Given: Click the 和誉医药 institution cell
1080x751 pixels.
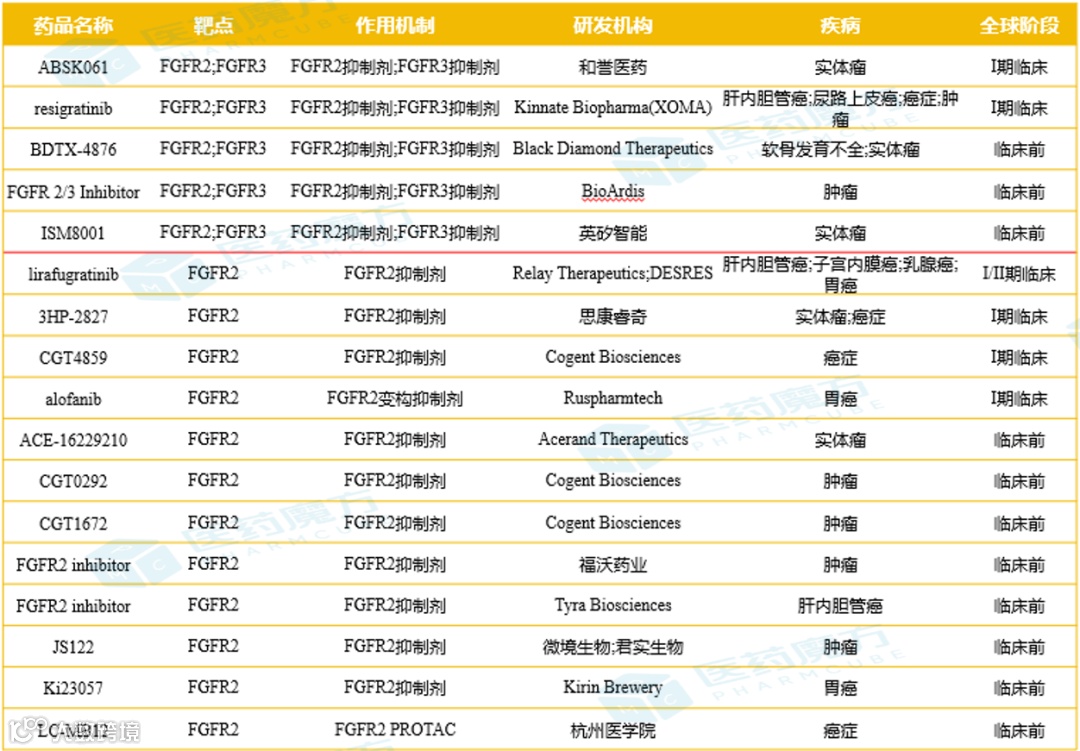Looking at the screenshot, I should coord(612,68).
